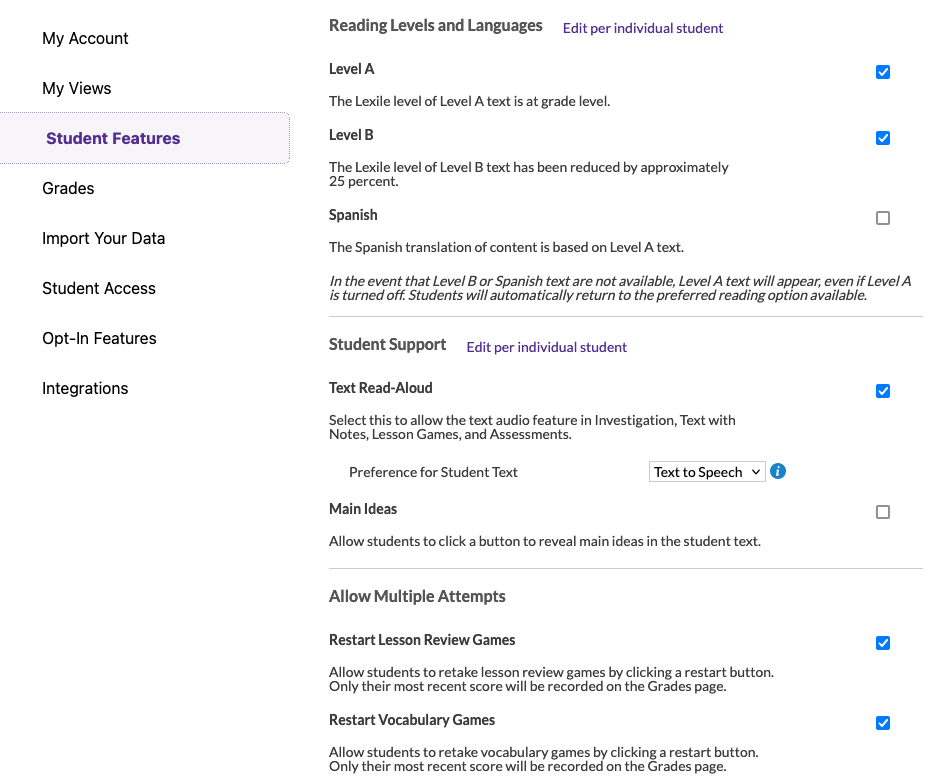Click Edit per individual student for Student Support
This screenshot has width=931, height=782.
click(546, 347)
